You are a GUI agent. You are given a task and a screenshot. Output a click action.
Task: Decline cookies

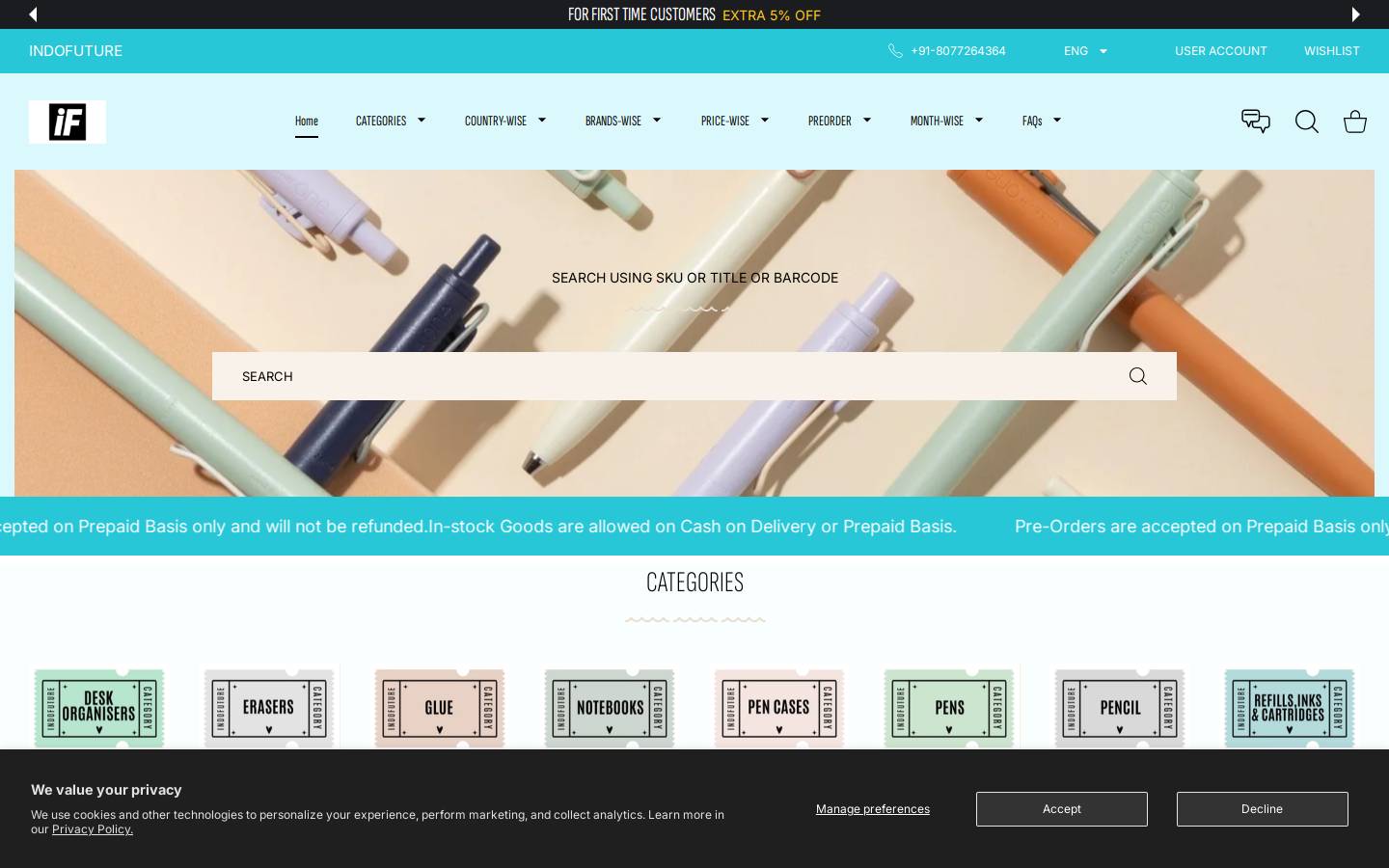(x=1262, y=809)
